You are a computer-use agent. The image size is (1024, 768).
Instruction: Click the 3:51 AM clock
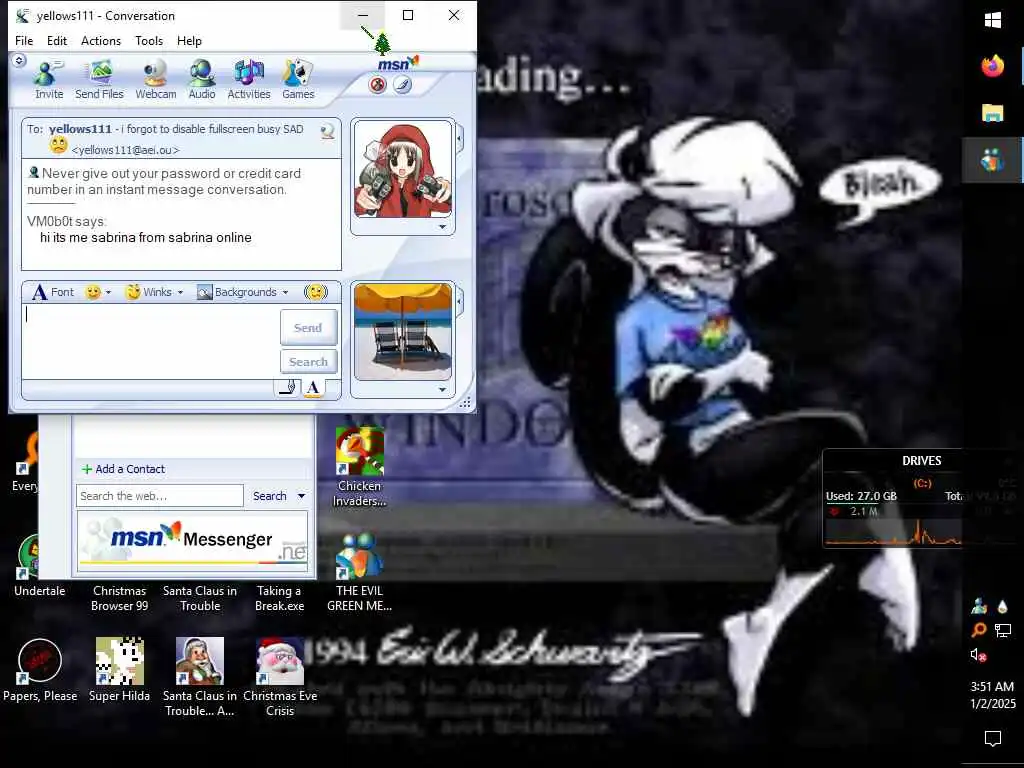pyautogui.click(x=992, y=686)
